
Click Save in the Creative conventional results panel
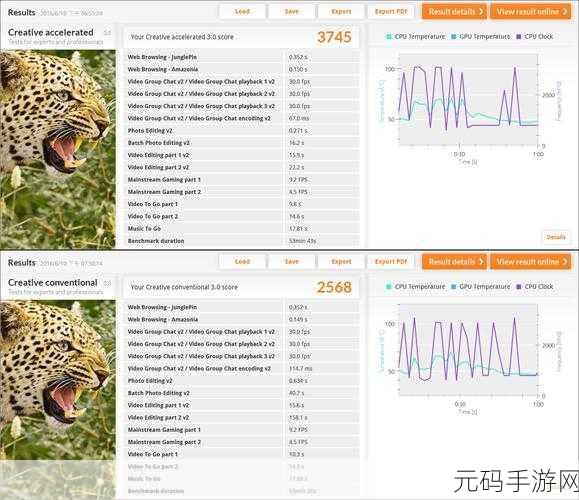point(292,261)
